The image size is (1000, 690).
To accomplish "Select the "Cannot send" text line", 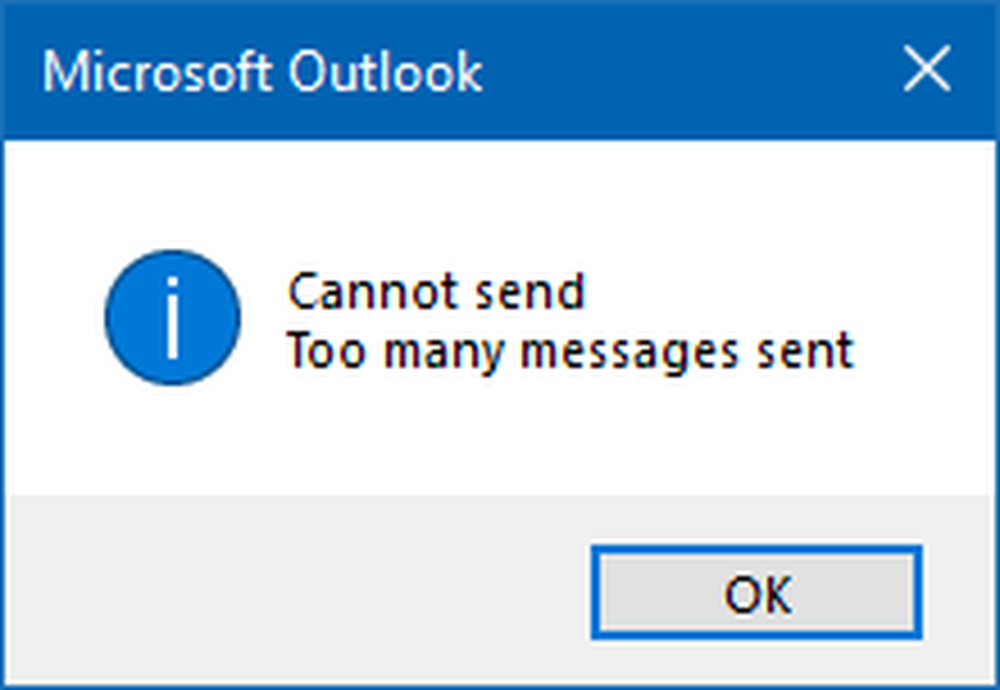I will click(436, 293).
